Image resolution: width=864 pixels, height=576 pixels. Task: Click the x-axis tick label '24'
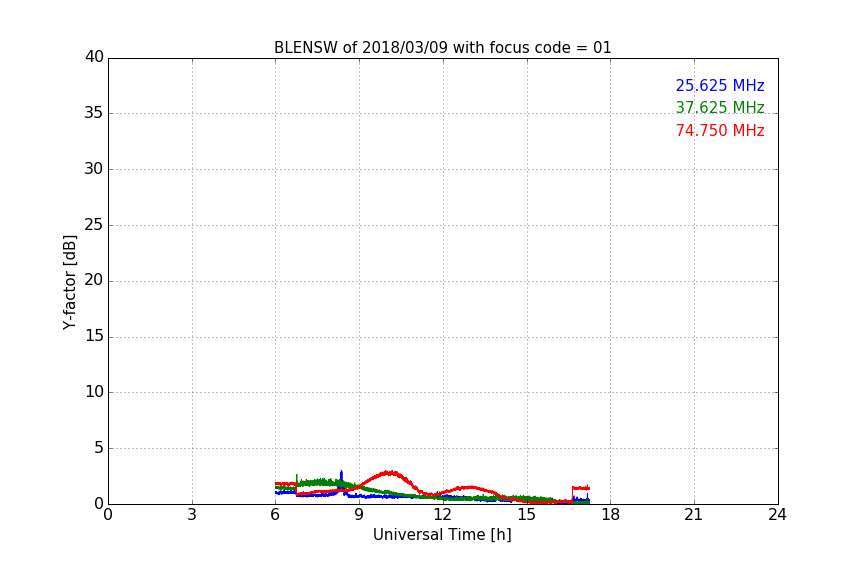click(x=777, y=515)
